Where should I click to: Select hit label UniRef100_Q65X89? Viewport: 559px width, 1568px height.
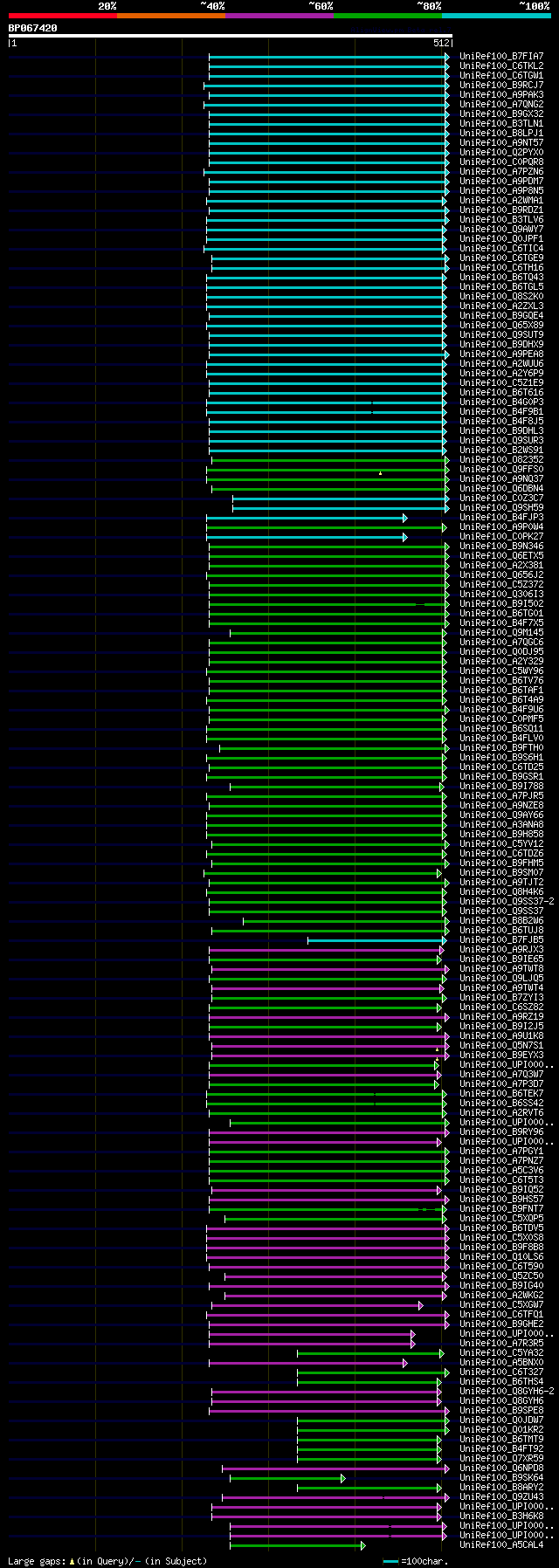click(501, 326)
